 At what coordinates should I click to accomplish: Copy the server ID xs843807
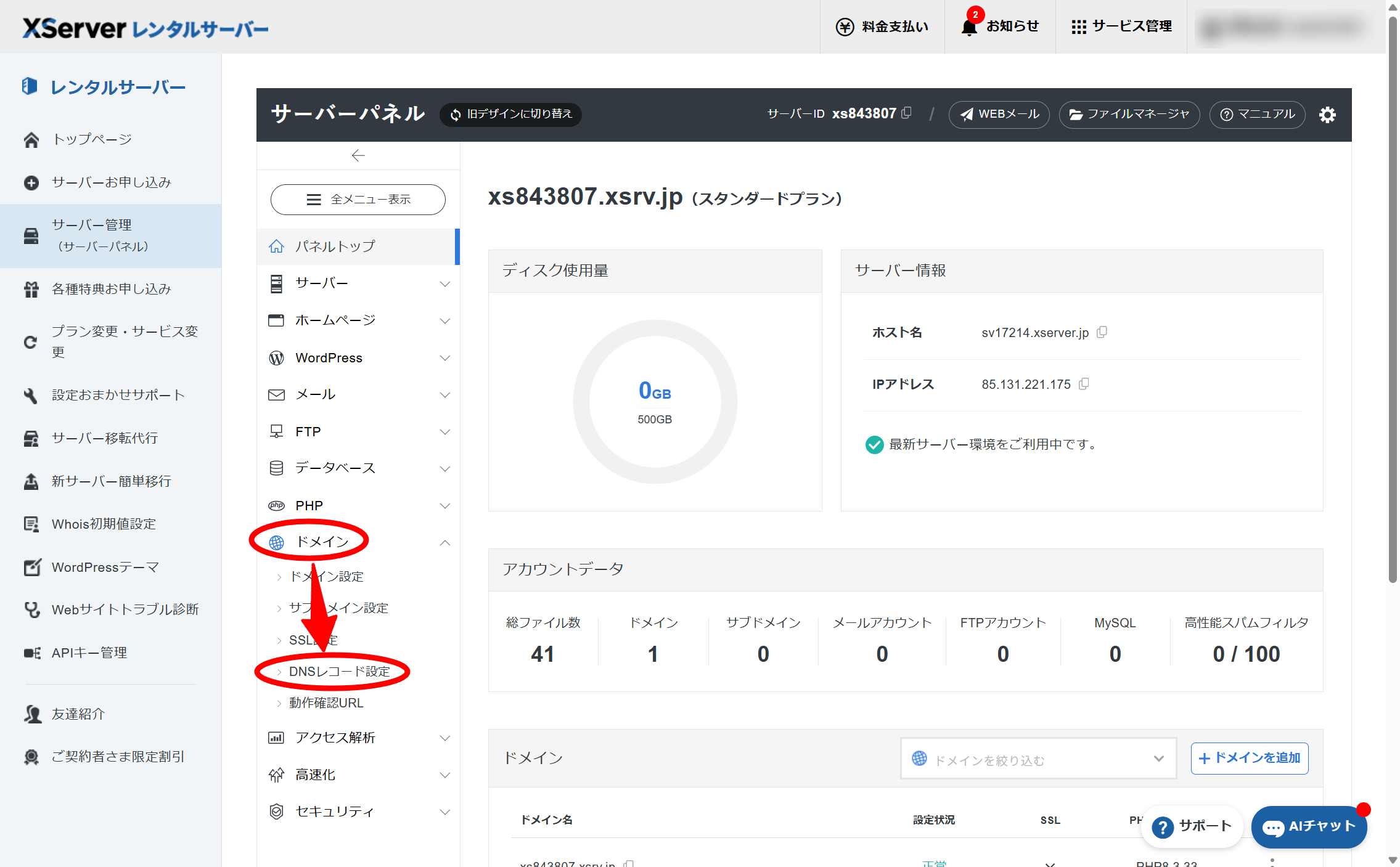pyautogui.click(x=907, y=113)
